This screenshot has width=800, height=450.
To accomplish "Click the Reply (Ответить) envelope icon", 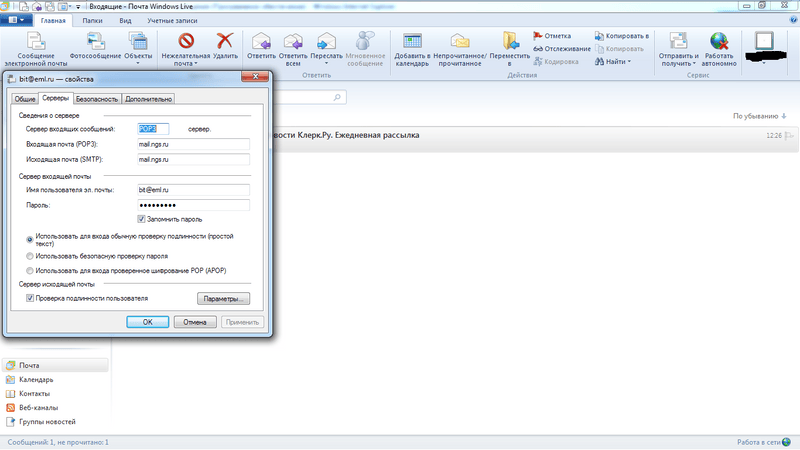I will coord(261,41).
